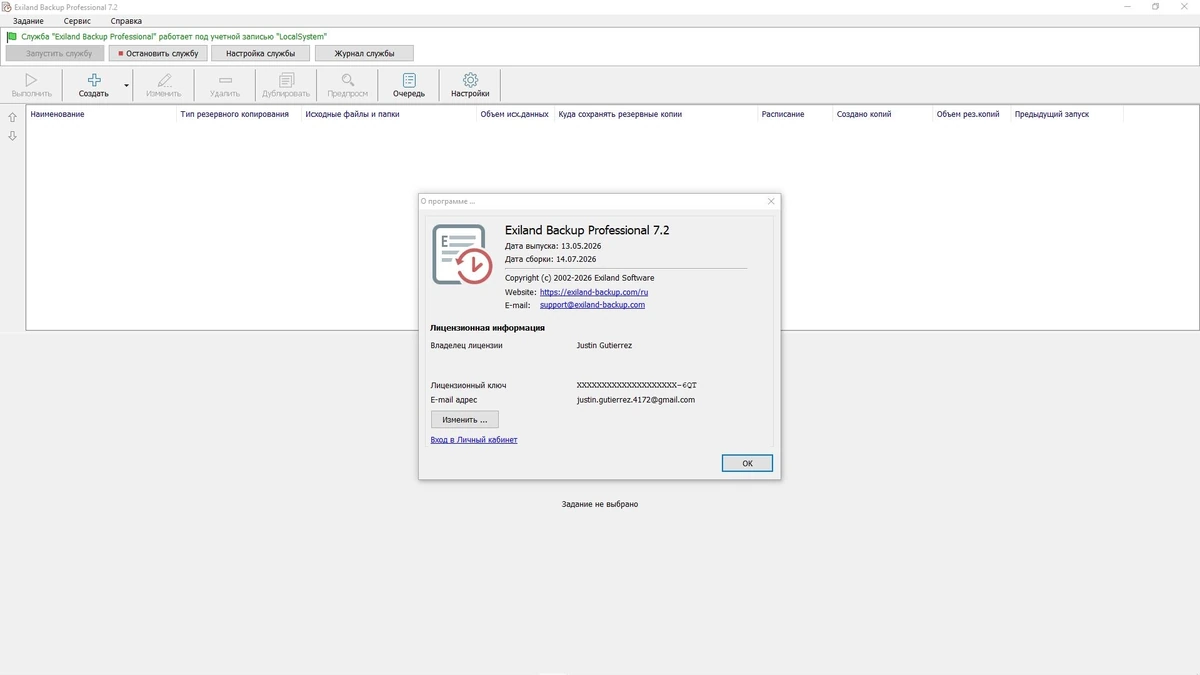Click the Выполнить (run) toolbar icon
Viewport: 1200px width, 675px height.
click(31, 80)
